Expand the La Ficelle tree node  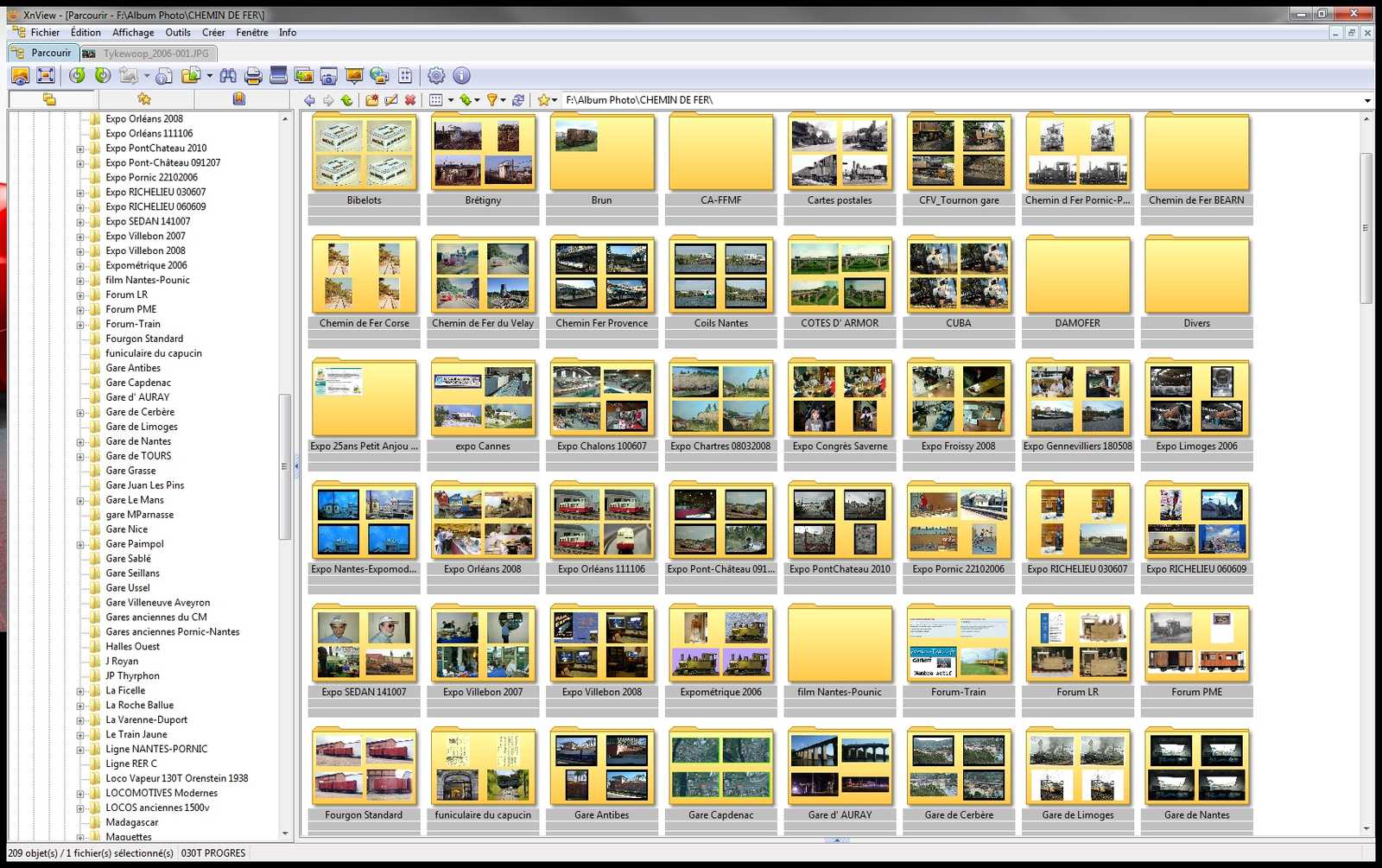coord(80,691)
